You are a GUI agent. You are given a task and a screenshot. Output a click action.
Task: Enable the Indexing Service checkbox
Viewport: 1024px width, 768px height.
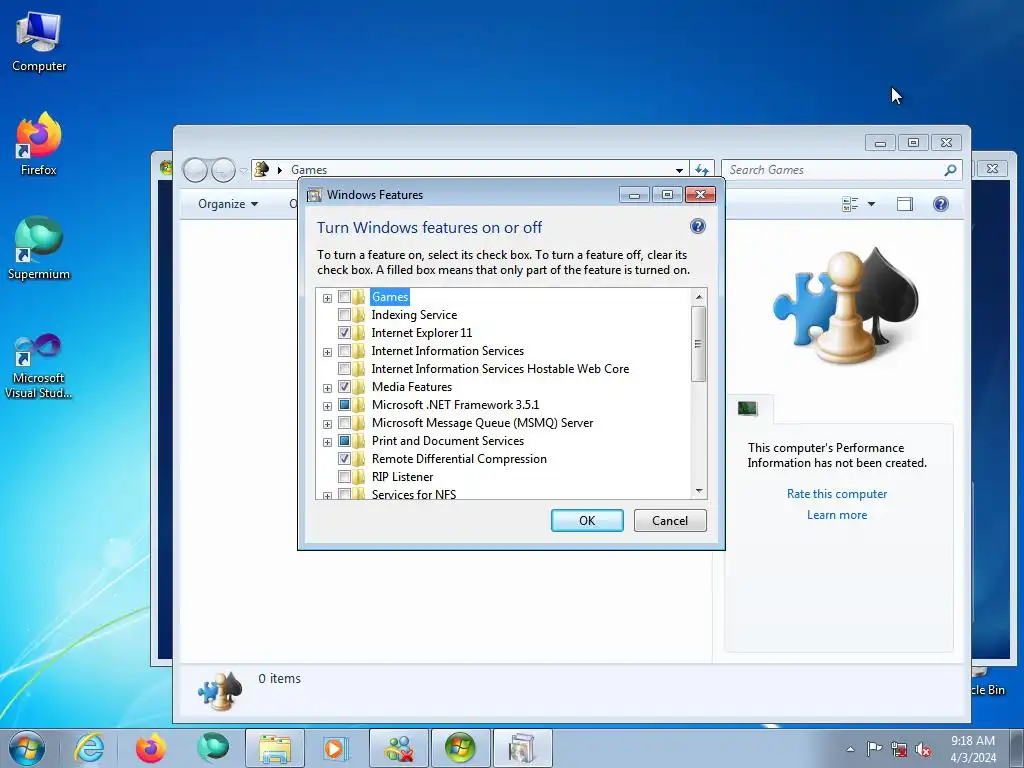pyautogui.click(x=344, y=315)
